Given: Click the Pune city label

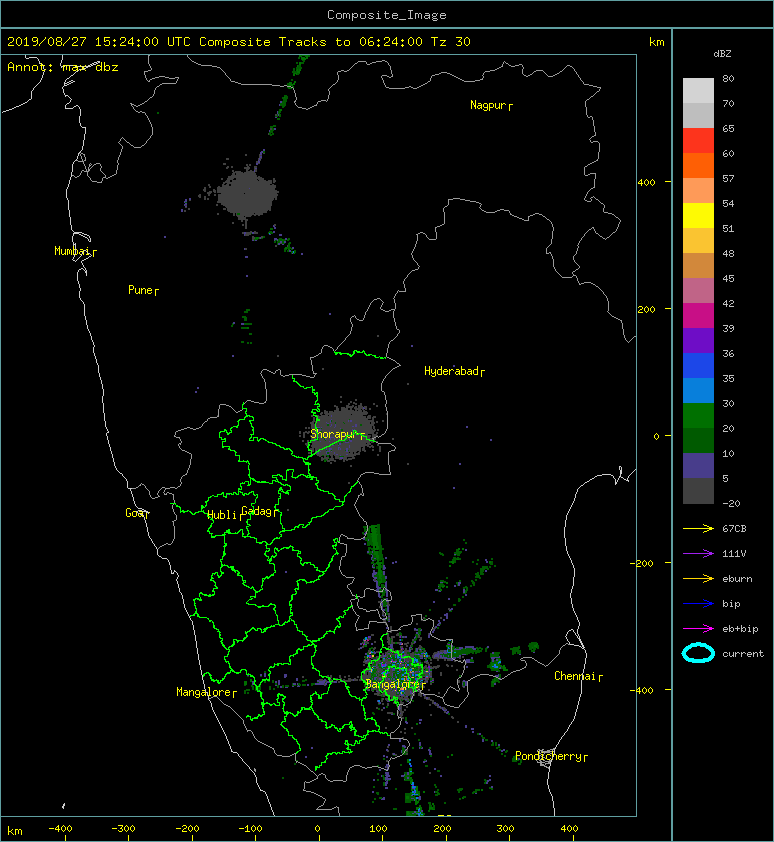Looking at the screenshot, I should click(x=140, y=290).
